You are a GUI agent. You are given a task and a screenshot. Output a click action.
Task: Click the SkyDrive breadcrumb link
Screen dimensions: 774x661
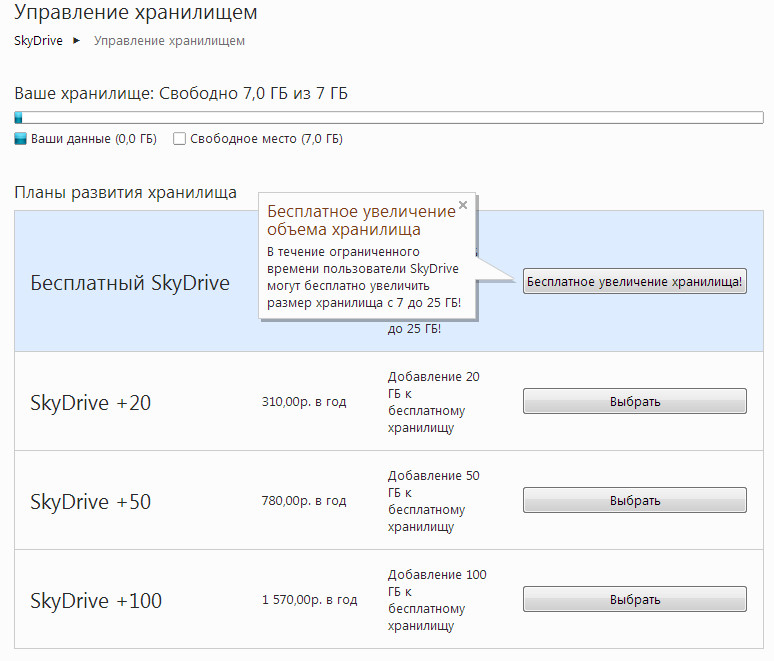(x=39, y=40)
